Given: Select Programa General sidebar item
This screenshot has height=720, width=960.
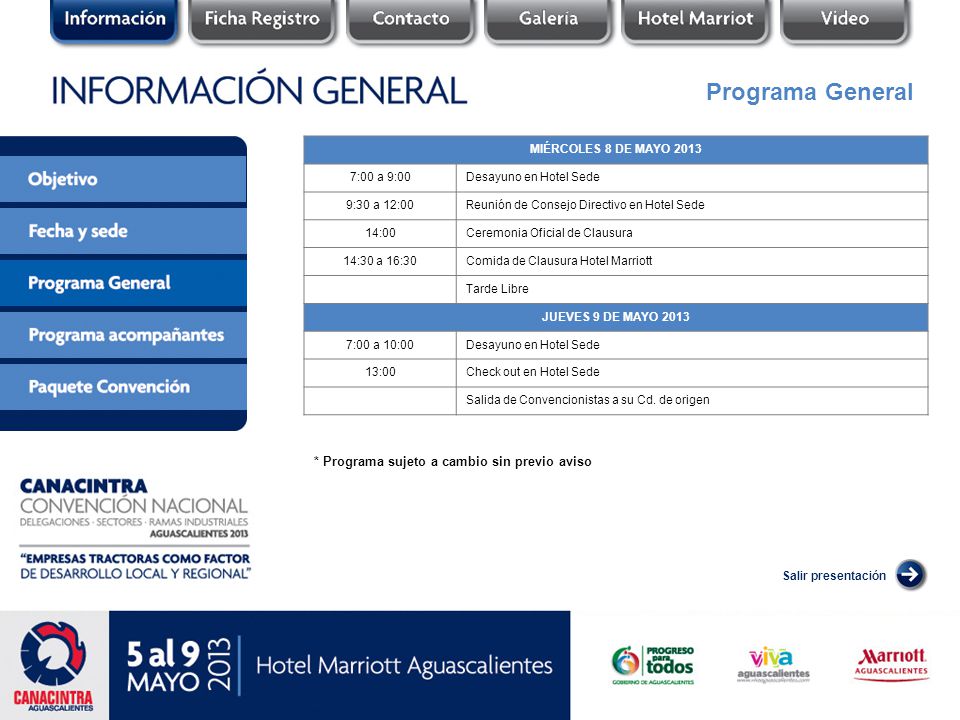Looking at the screenshot, I should [123, 283].
